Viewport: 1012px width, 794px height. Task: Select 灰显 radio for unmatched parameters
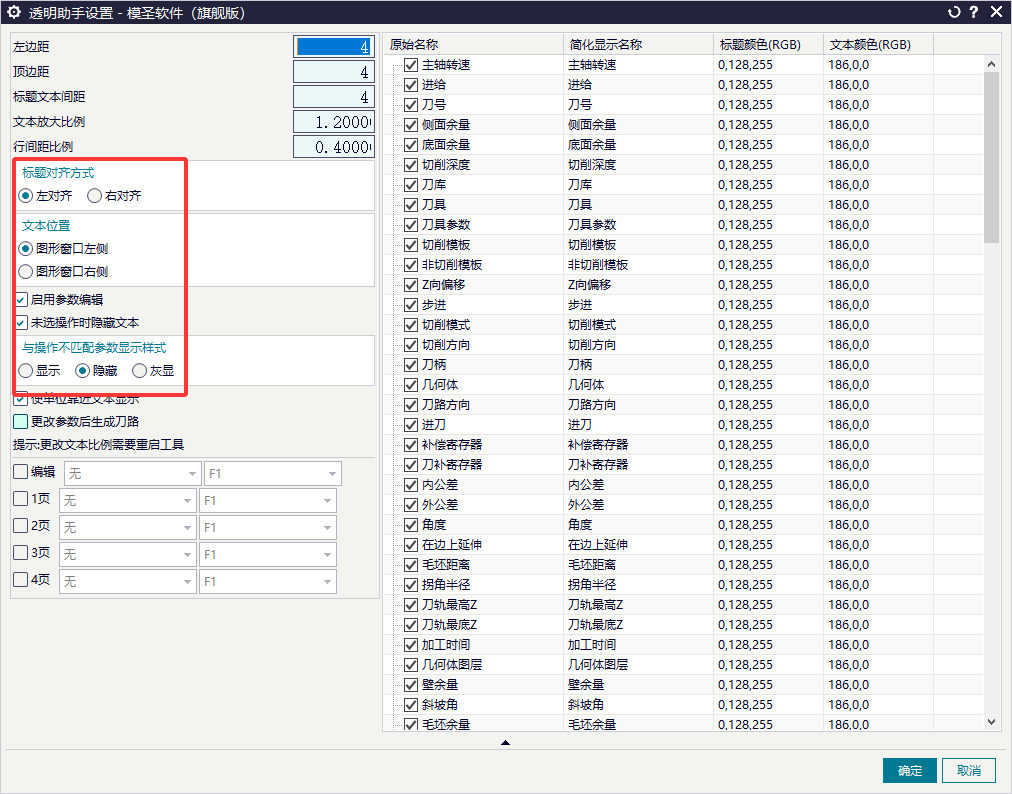139,371
